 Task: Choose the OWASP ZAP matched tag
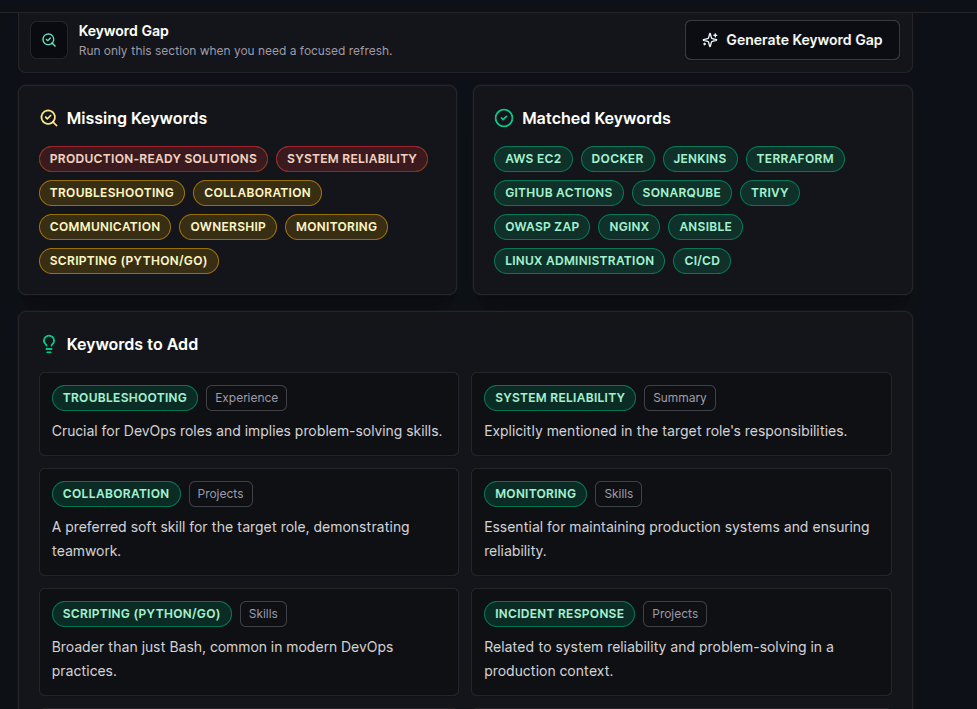pyautogui.click(x=542, y=227)
